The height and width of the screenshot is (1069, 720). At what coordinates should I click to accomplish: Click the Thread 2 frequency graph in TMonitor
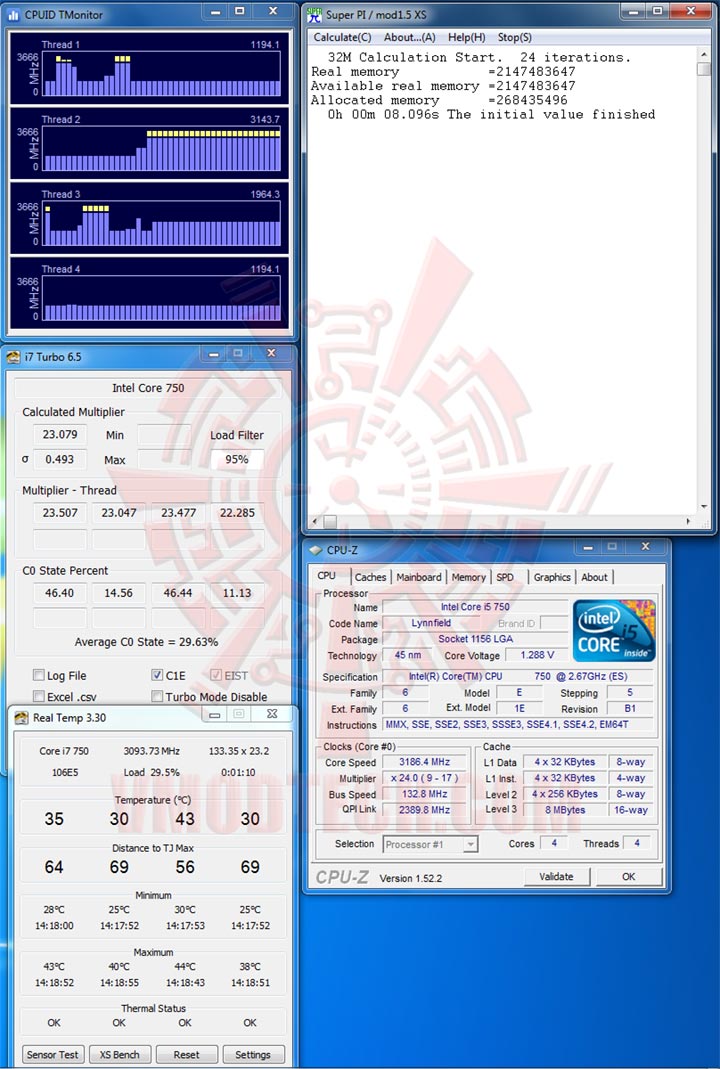click(x=162, y=148)
